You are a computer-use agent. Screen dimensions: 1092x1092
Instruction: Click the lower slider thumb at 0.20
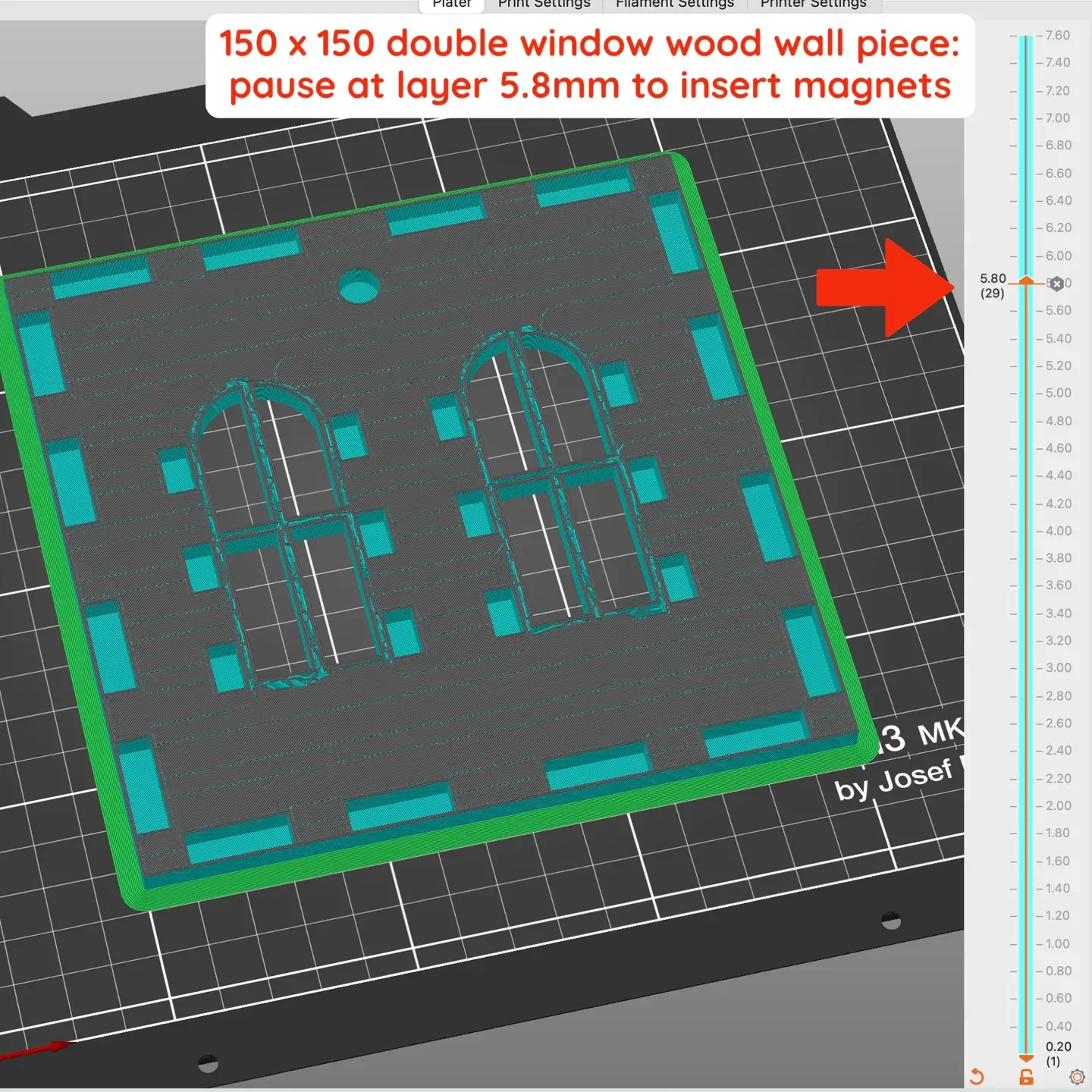click(1026, 1058)
